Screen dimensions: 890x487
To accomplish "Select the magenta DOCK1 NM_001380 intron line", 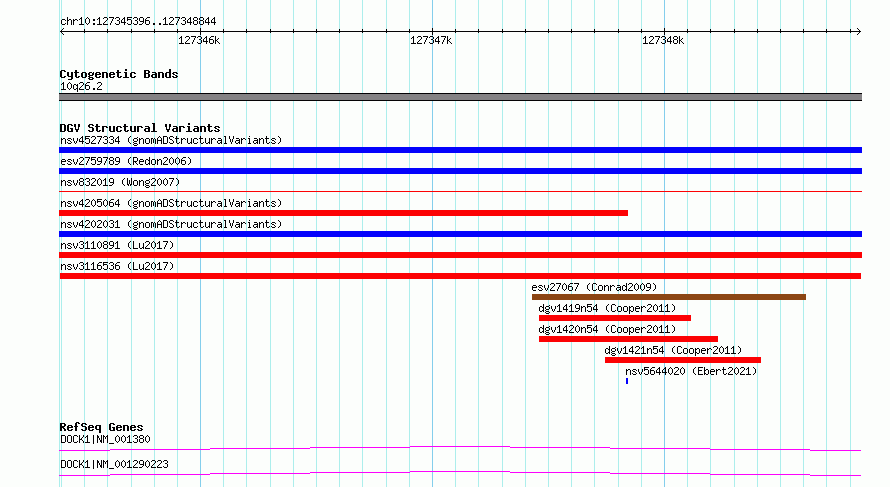I will tap(460, 448).
